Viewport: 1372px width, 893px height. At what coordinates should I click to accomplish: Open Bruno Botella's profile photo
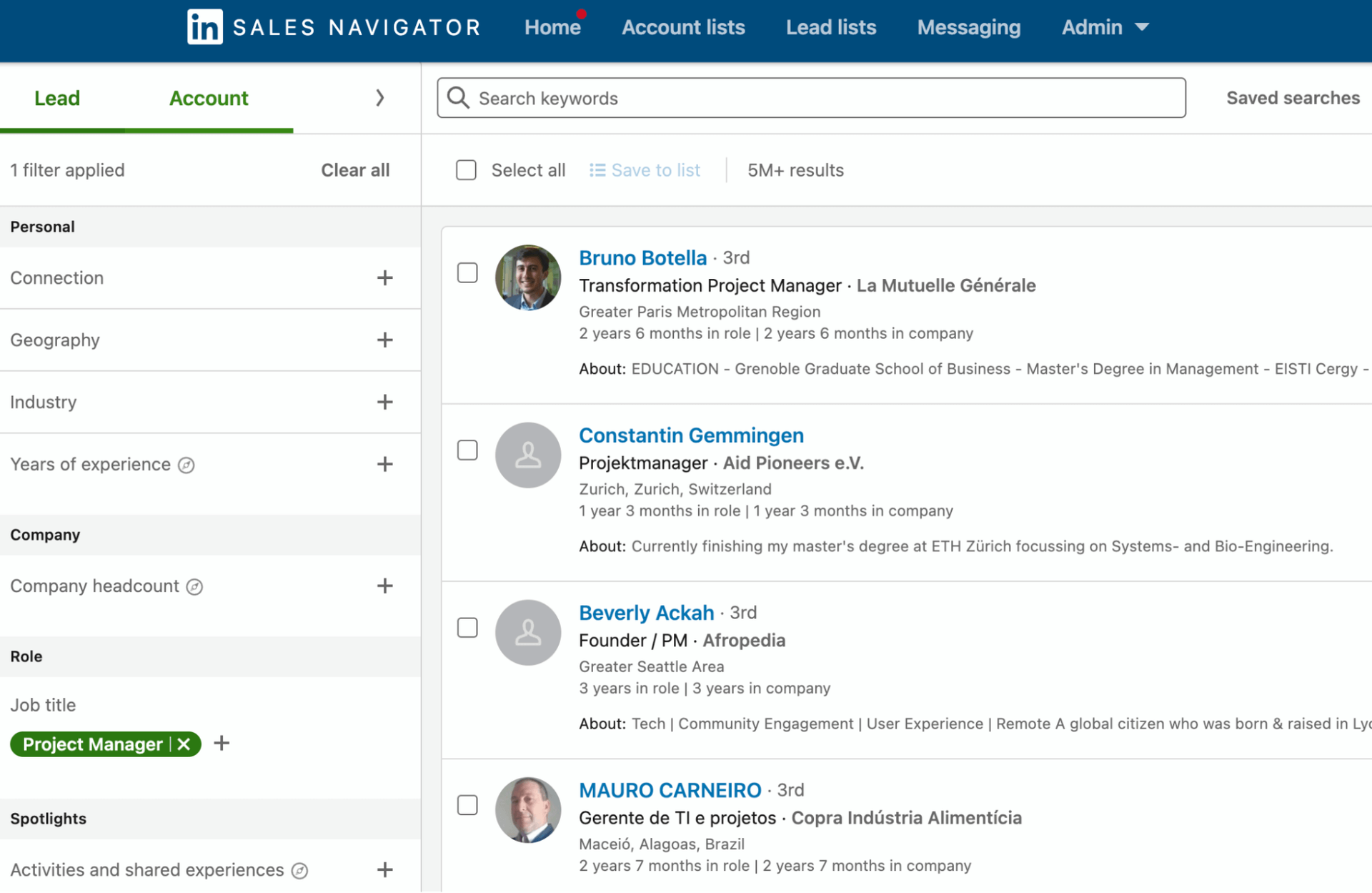coord(527,277)
